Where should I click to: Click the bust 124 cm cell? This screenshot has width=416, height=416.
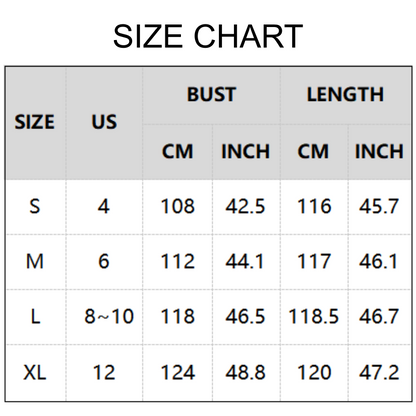178,372
